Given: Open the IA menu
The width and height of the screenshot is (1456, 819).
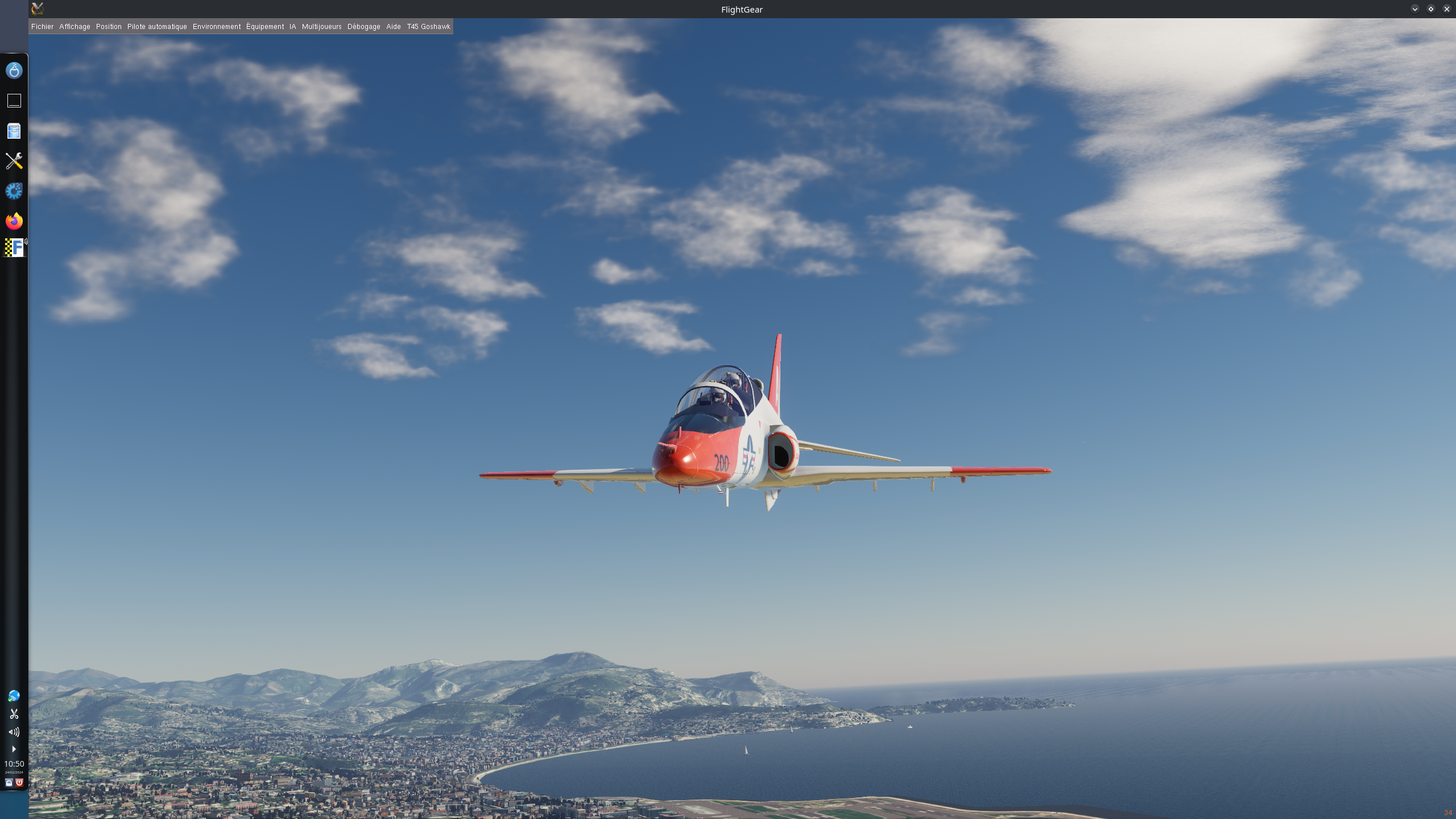Looking at the screenshot, I should [x=292, y=27].
